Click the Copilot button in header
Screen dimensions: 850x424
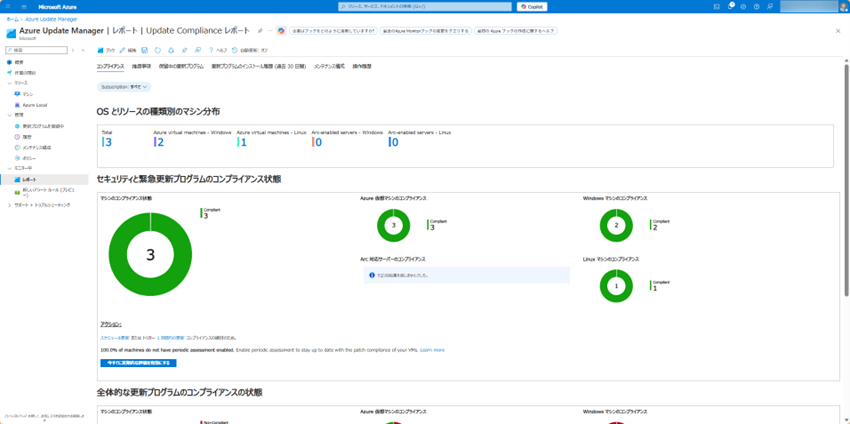(532, 6)
